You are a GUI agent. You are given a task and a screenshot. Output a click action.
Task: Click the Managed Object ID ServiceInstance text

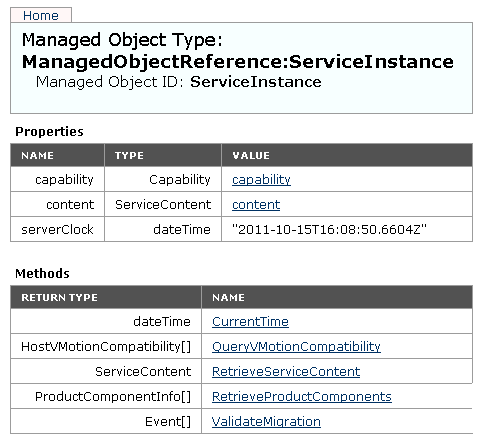256,82
